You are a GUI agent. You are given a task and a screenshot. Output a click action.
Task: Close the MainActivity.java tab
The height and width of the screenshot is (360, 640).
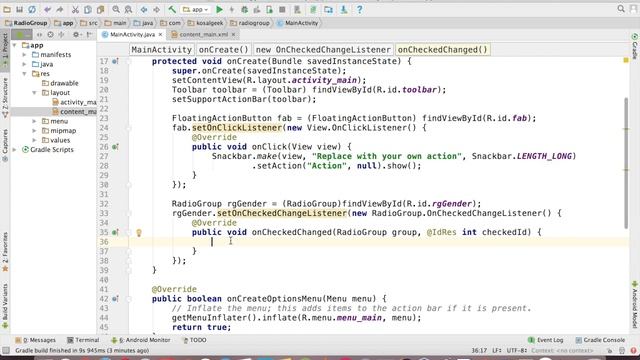point(160,35)
